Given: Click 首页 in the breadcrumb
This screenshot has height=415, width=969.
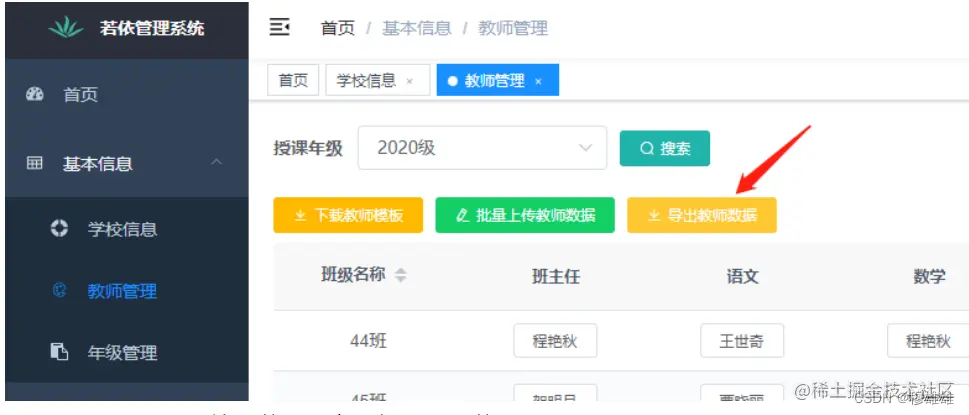Looking at the screenshot, I should pos(337,28).
